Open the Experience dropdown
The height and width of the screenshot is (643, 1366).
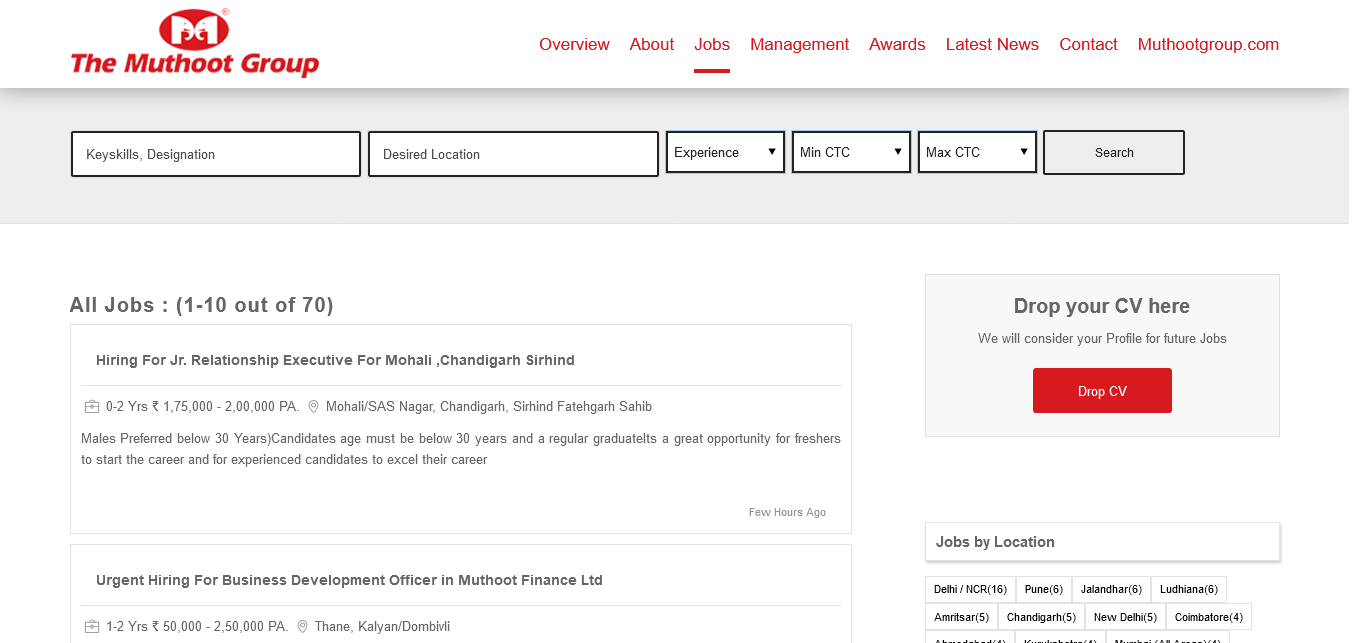pyautogui.click(x=725, y=153)
